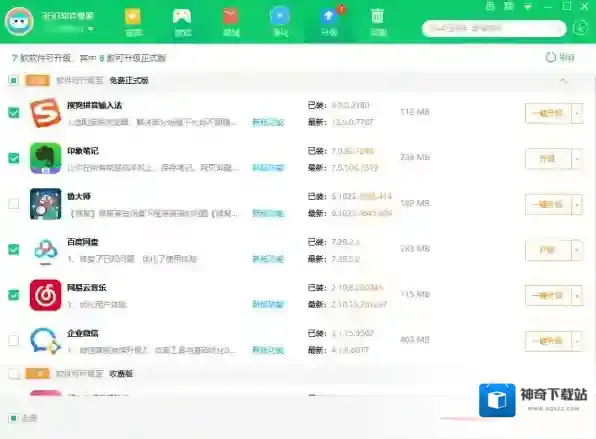Image resolution: width=596 pixels, height=439 pixels.
Task: Click 一键升级 for 网易云音乐
Action: coord(548,295)
